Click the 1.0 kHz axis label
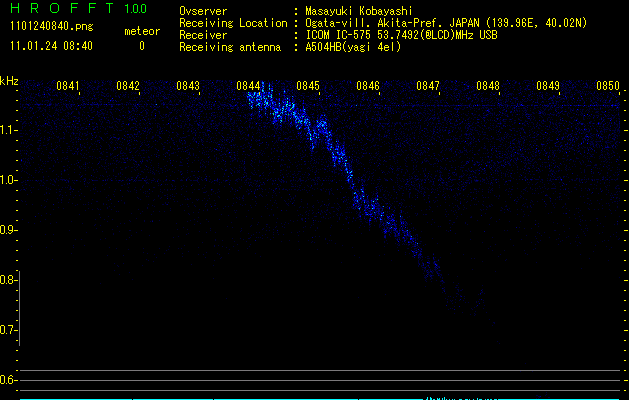 [8, 180]
